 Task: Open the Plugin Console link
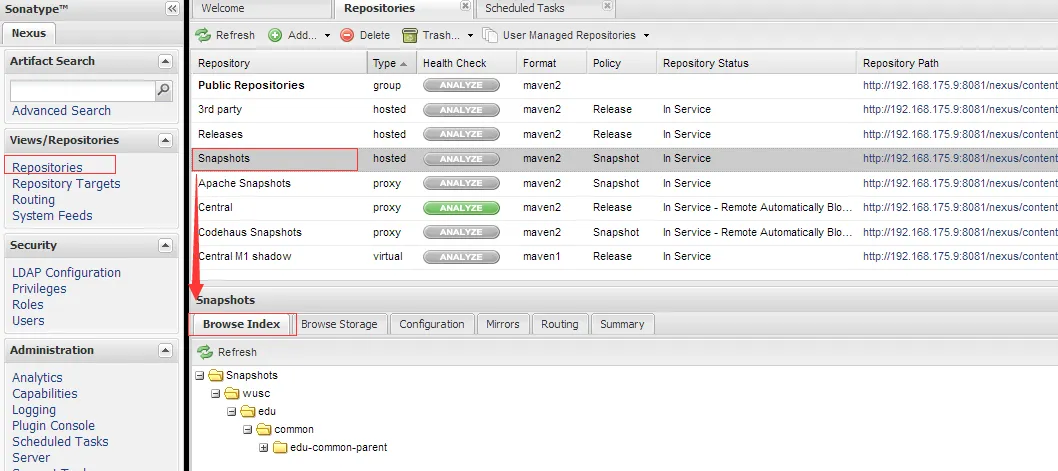tap(53, 426)
